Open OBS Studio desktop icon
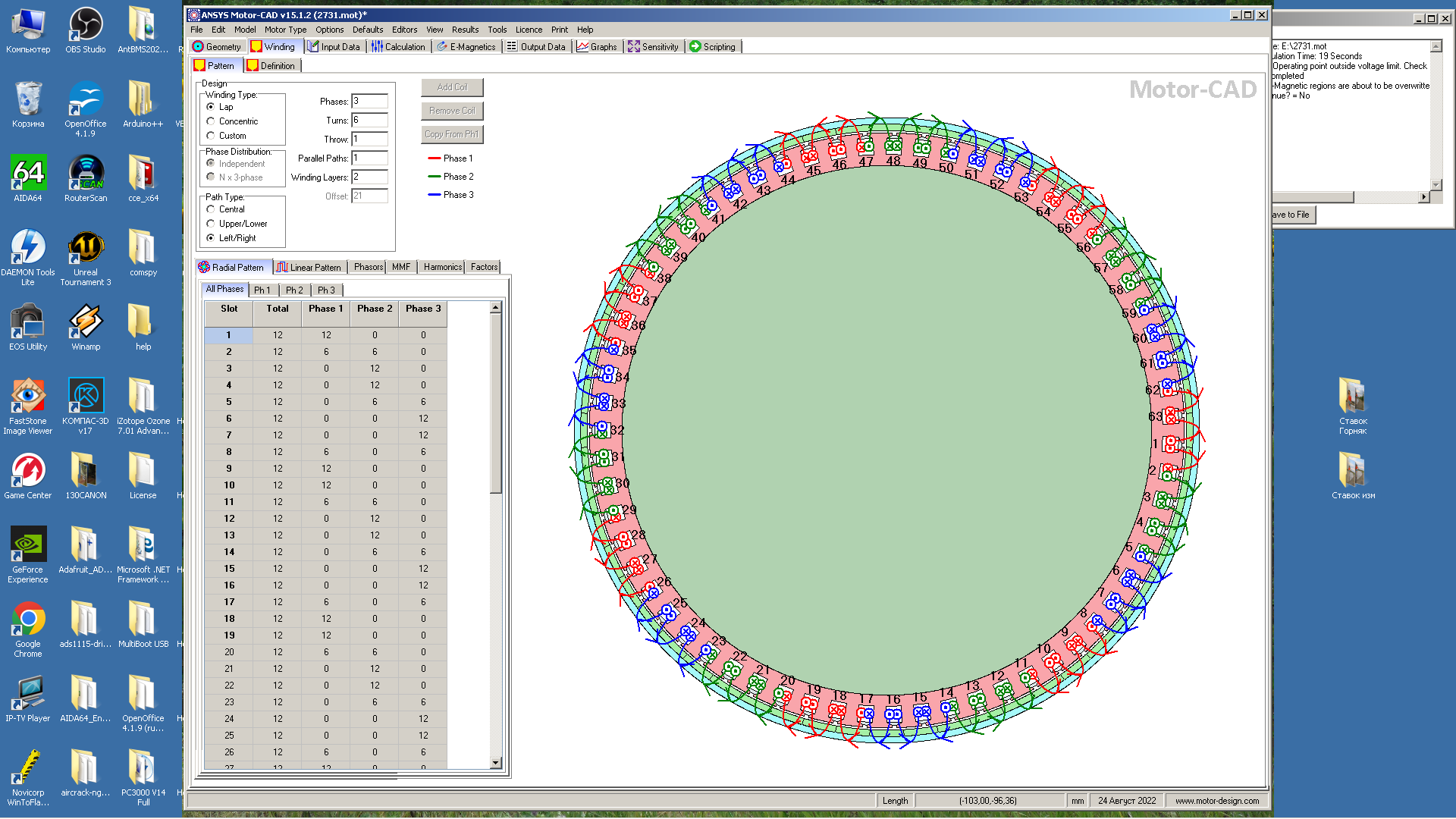This screenshot has width=1456, height=819. point(86,30)
